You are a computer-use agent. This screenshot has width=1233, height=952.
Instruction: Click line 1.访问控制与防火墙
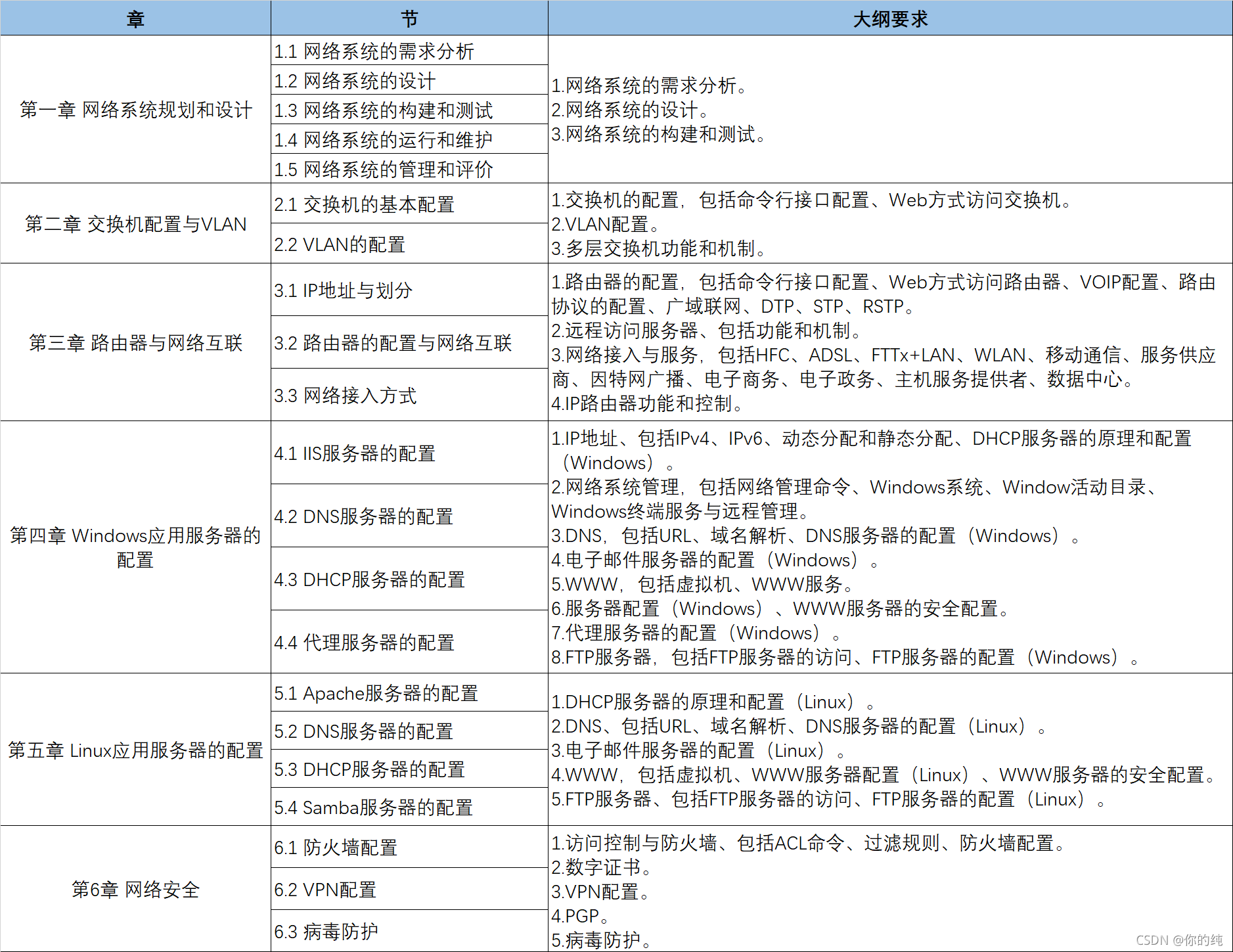[x=808, y=843]
